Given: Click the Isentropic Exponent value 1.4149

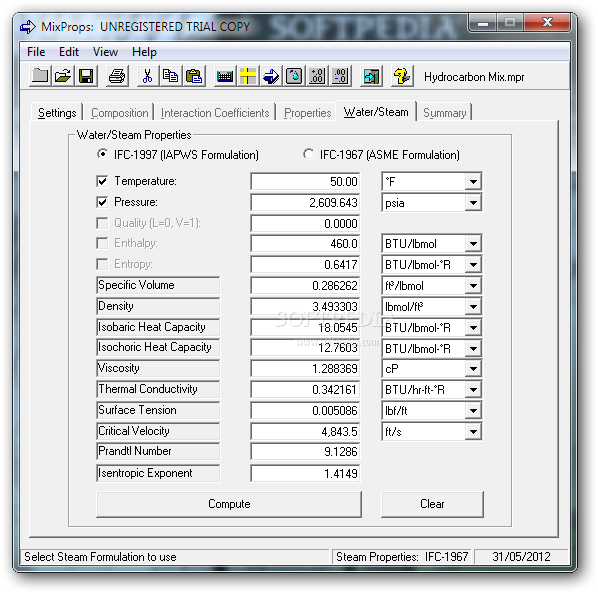Looking at the screenshot, I should click(305, 473).
